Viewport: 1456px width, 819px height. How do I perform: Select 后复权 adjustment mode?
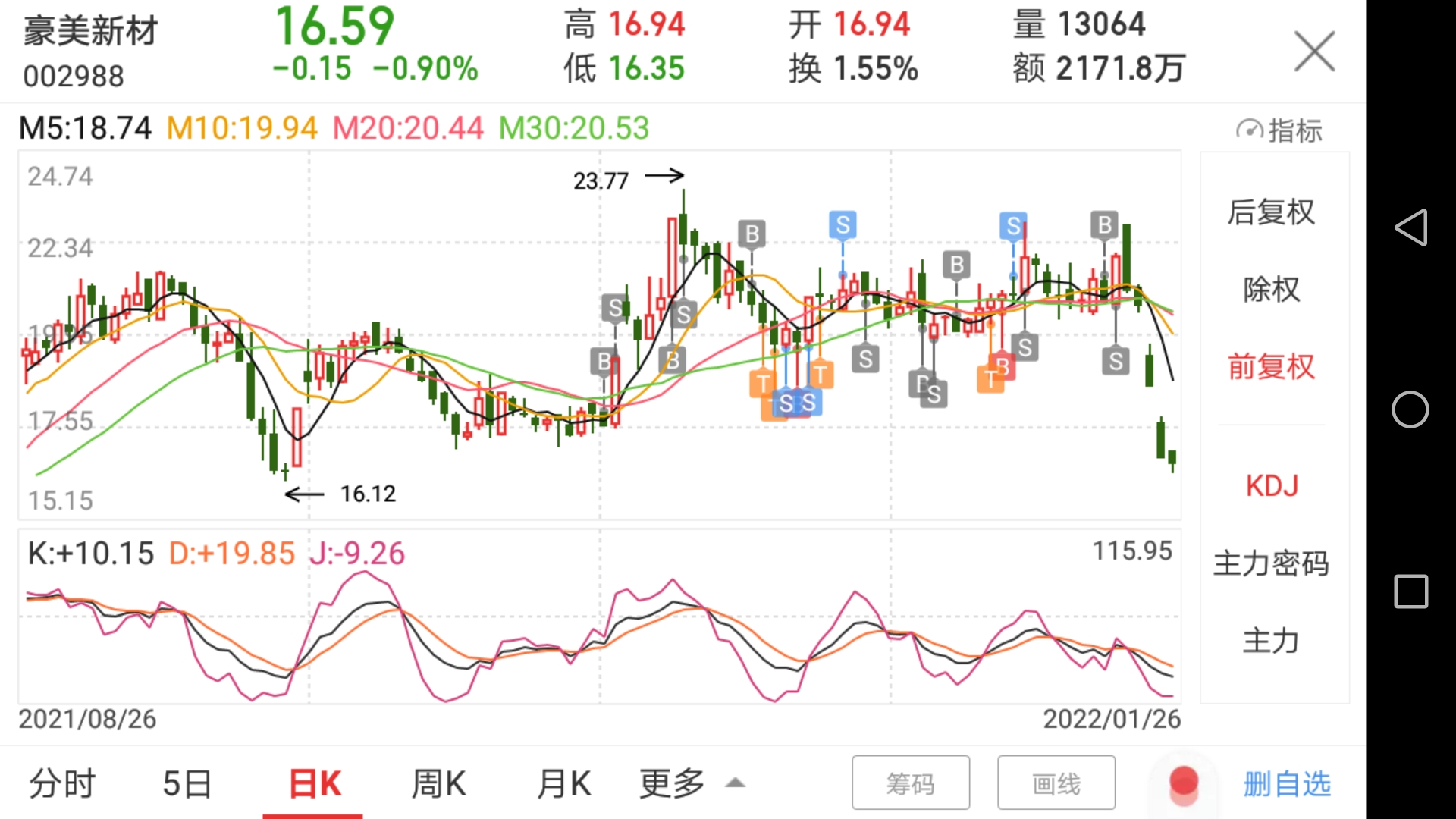[x=1272, y=212]
